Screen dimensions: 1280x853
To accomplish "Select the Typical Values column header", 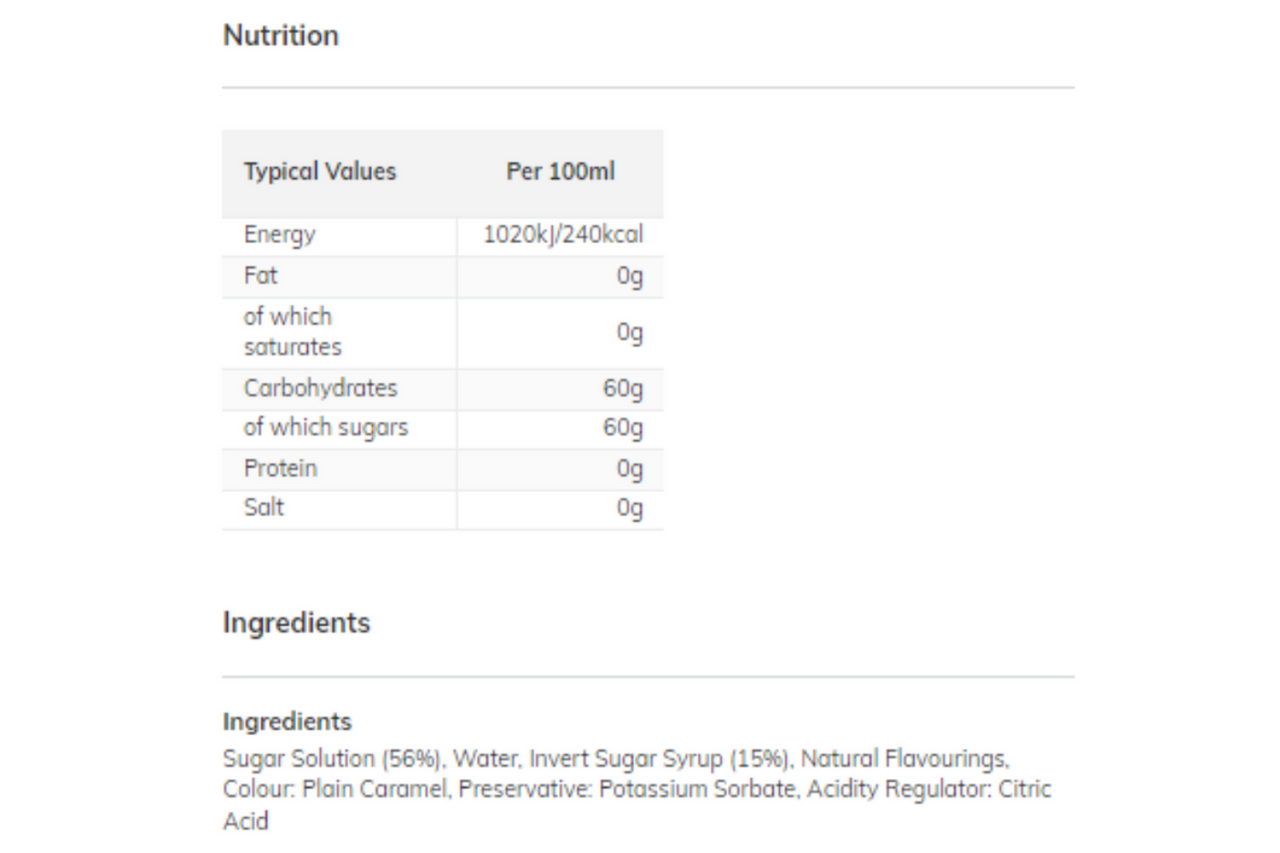I will pos(320,172).
